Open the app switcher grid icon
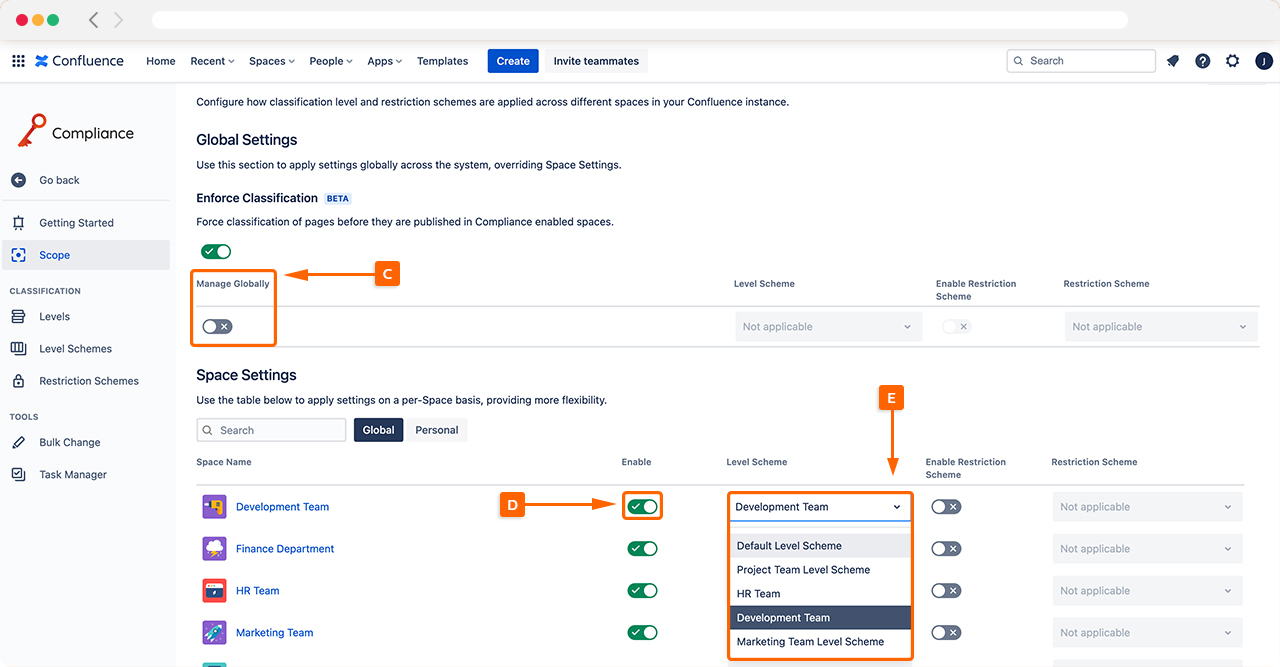The image size is (1280, 667). pyautogui.click(x=18, y=61)
